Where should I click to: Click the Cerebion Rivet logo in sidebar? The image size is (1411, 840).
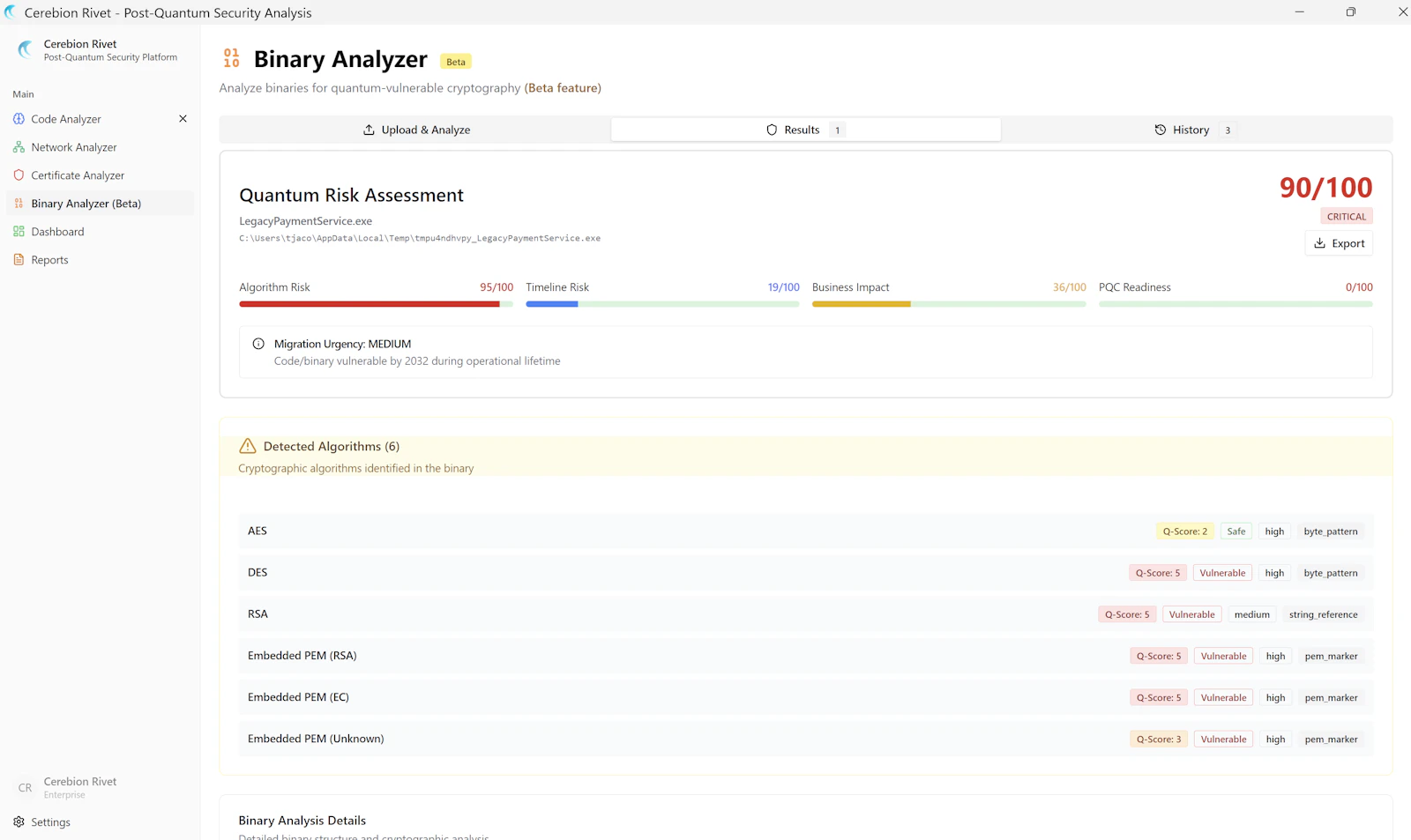pos(26,50)
